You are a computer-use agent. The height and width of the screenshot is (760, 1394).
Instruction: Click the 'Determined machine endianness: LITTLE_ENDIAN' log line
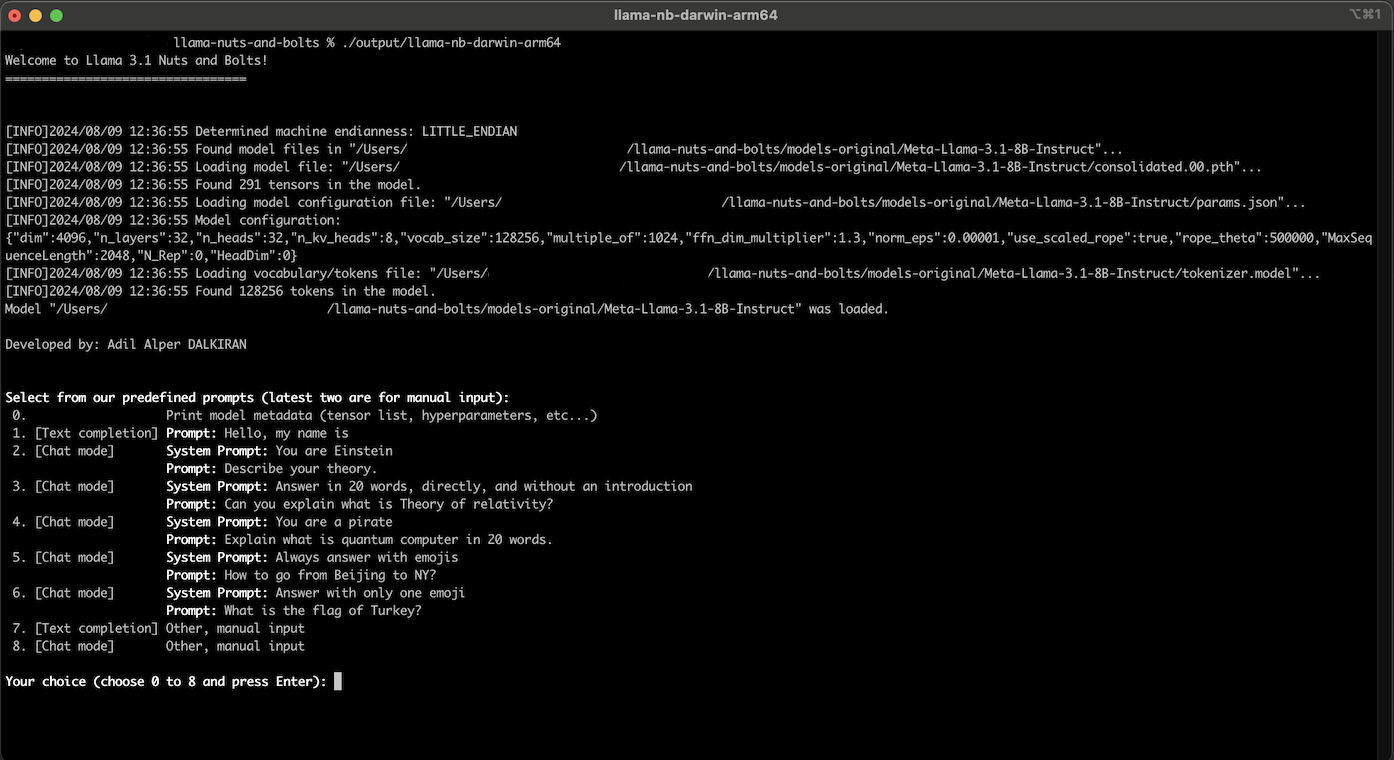click(x=261, y=131)
